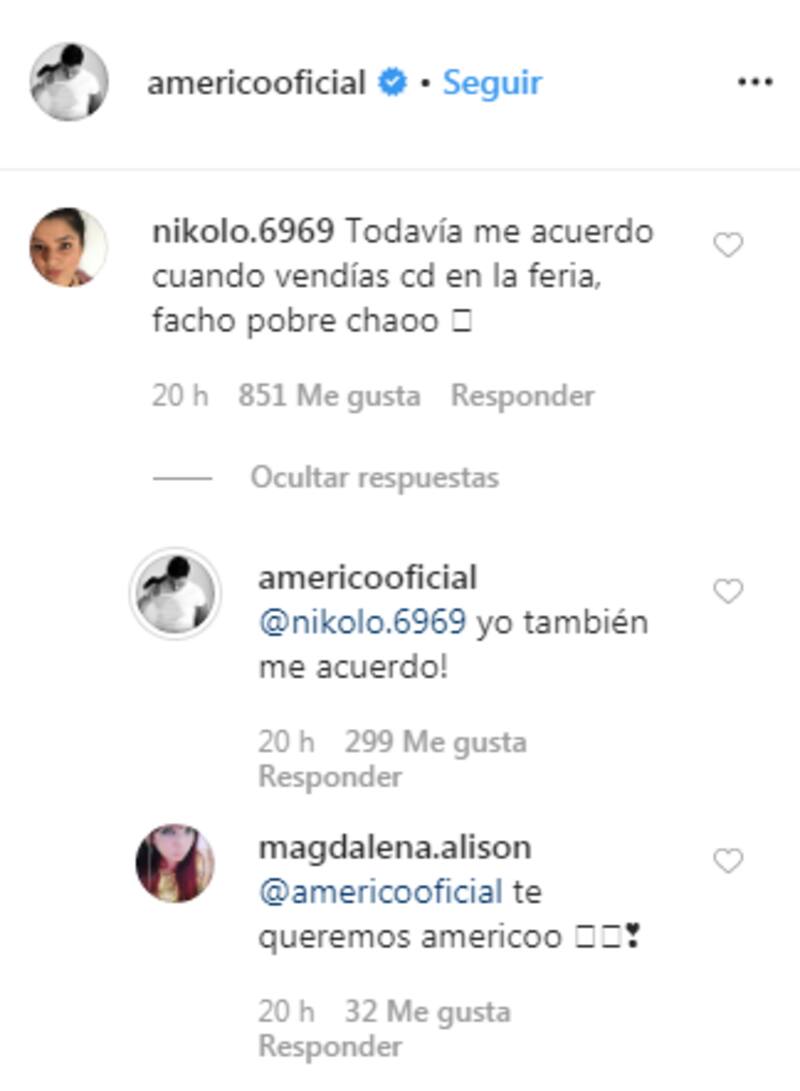
Task: Open magdalena.alison's profile avatar
Action: point(175,863)
